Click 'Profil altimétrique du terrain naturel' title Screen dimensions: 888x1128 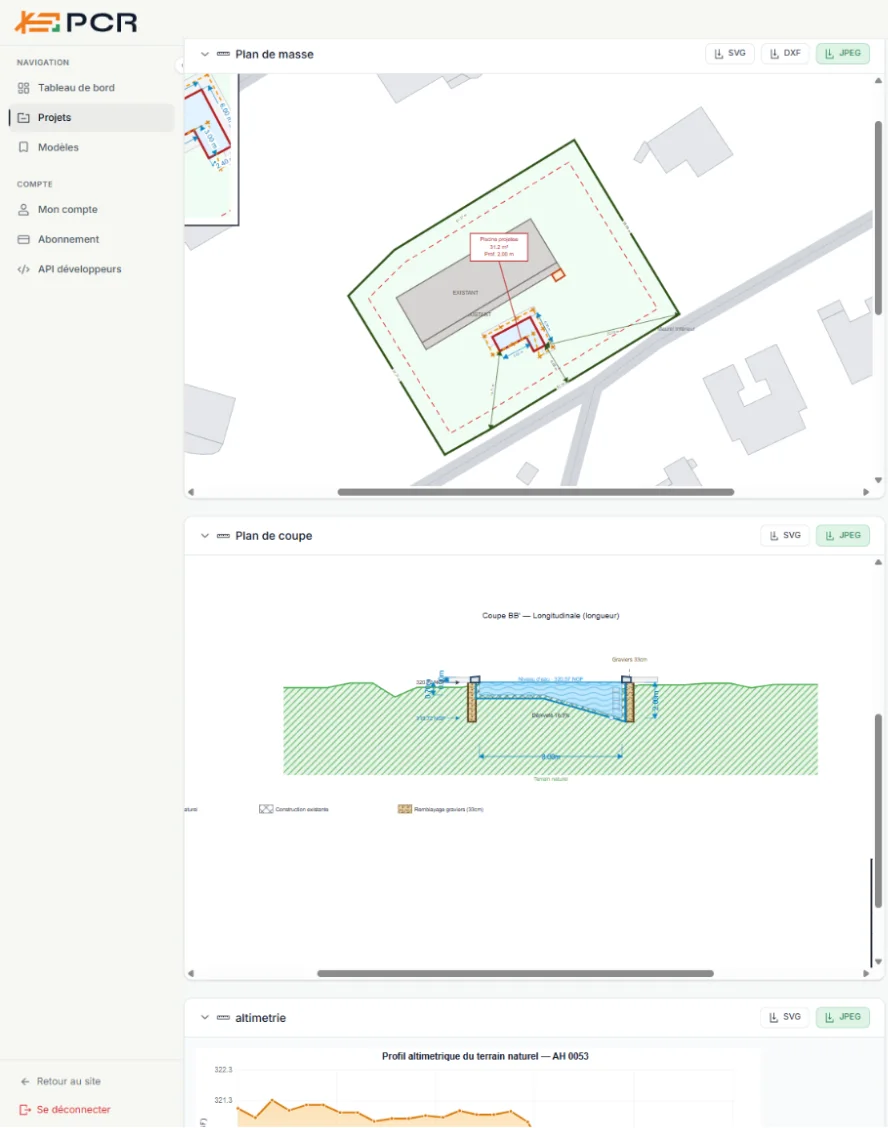[485, 1056]
